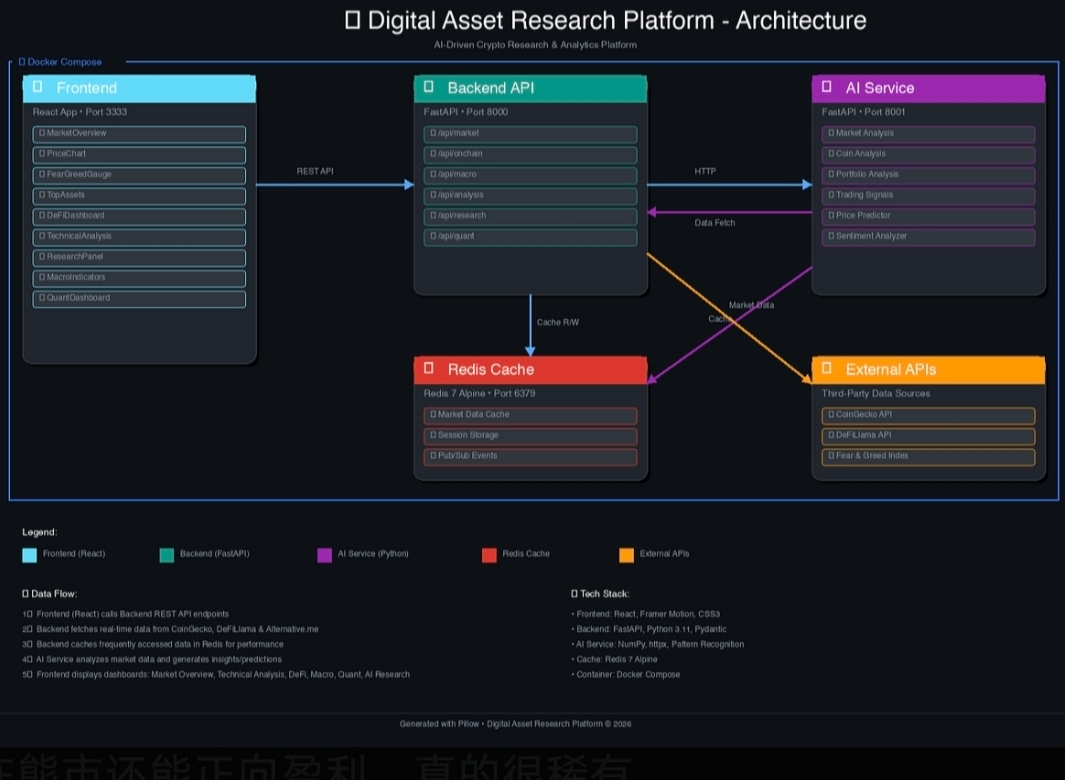Click the External APIs header icon
The width and height of the screenshot is (1065, 780).
[827, 369]
